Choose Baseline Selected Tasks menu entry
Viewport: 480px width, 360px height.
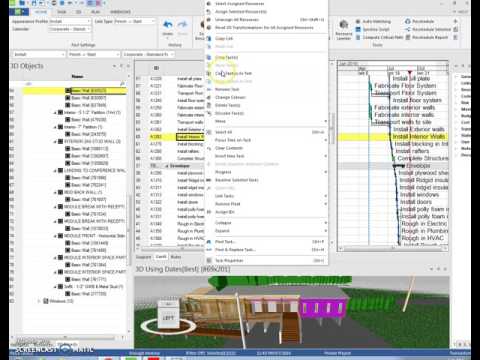click(266, 180)
